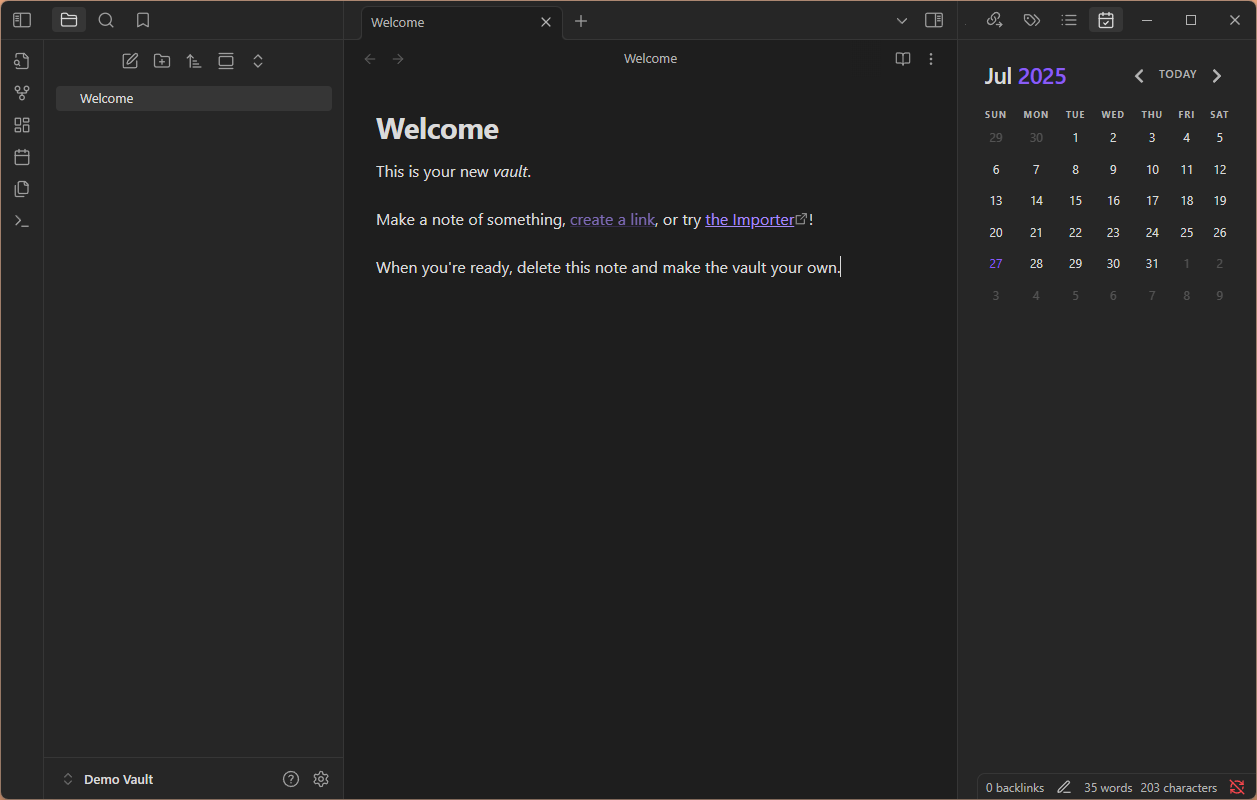Image resolution: width=1257 pixels, height=800 pixels.
Task: Click the Demo Vault name
Action: click(x=119, y=779)
